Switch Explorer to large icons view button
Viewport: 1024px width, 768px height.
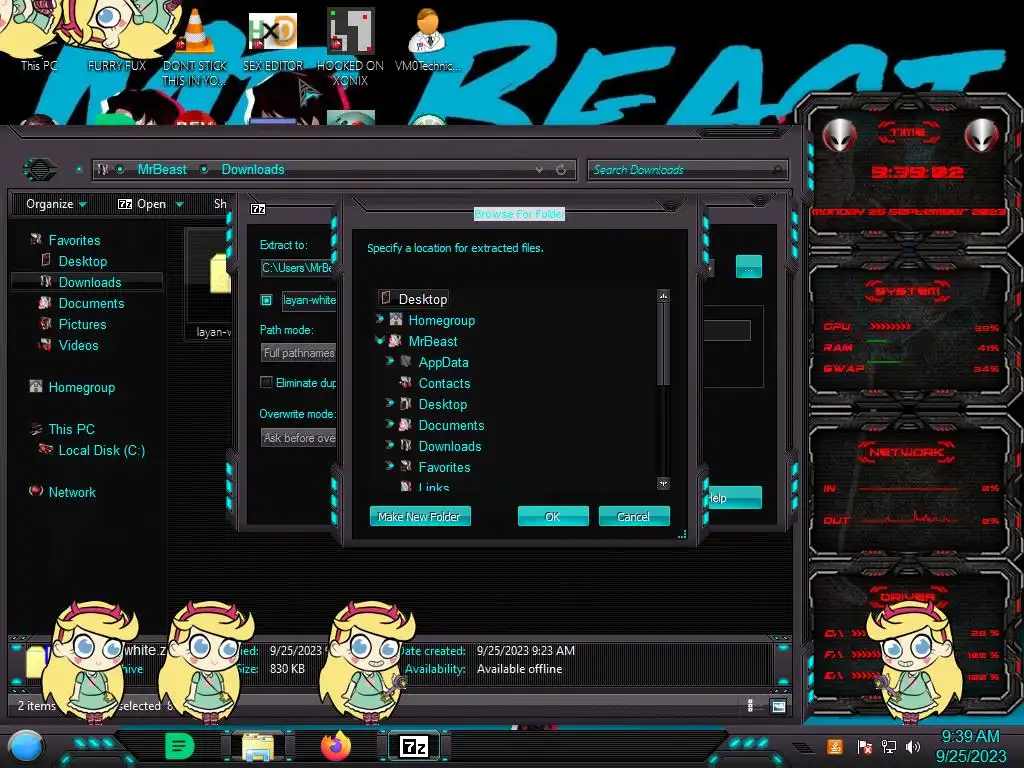(x=778, y=706)
